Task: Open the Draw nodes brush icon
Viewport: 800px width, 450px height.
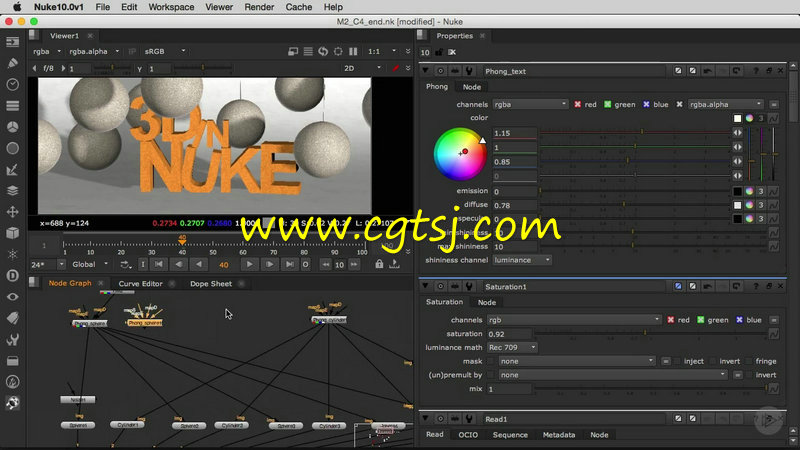Action: point(13,63)
